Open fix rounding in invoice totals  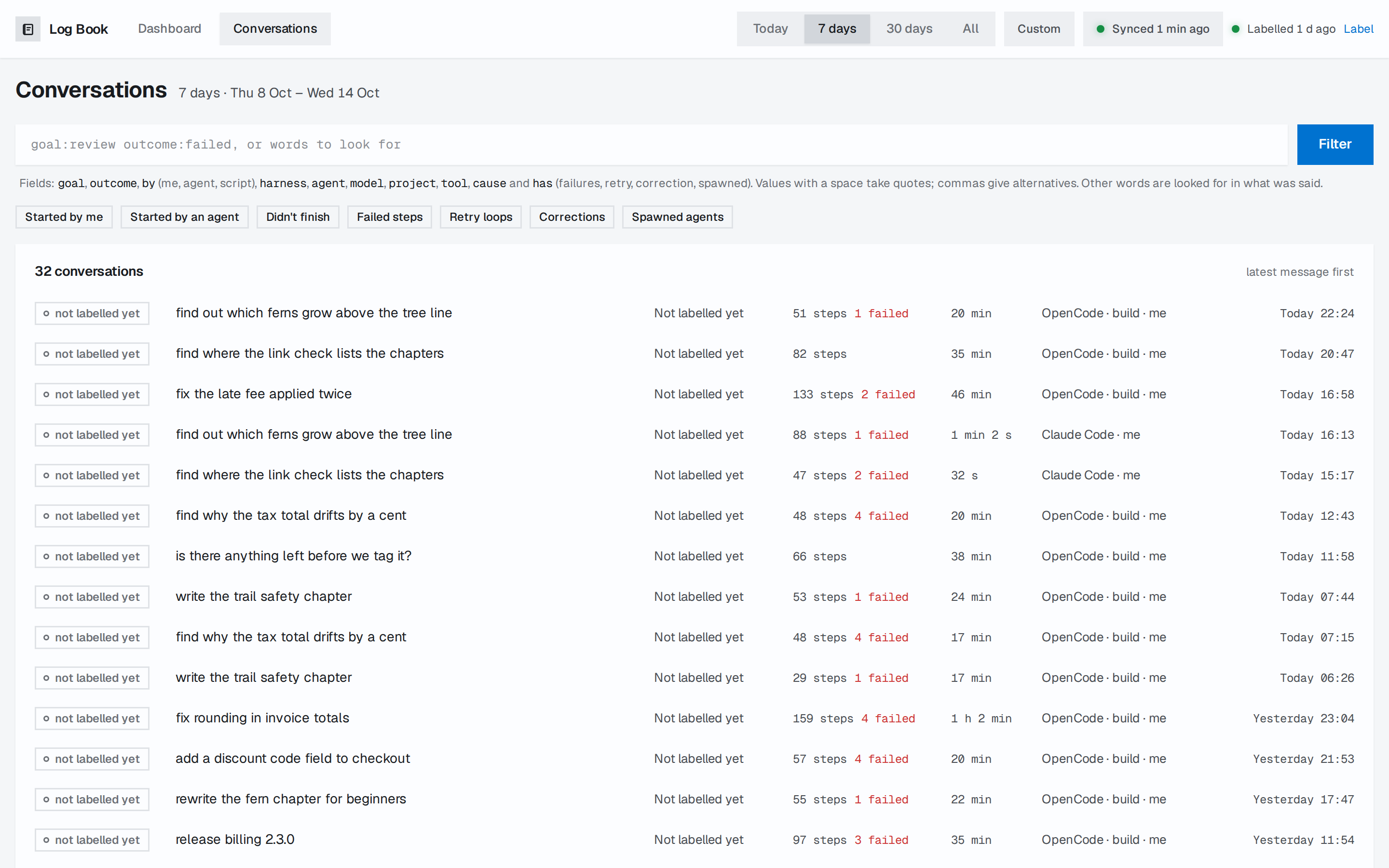pyautogui.click(x=694, y=718)
